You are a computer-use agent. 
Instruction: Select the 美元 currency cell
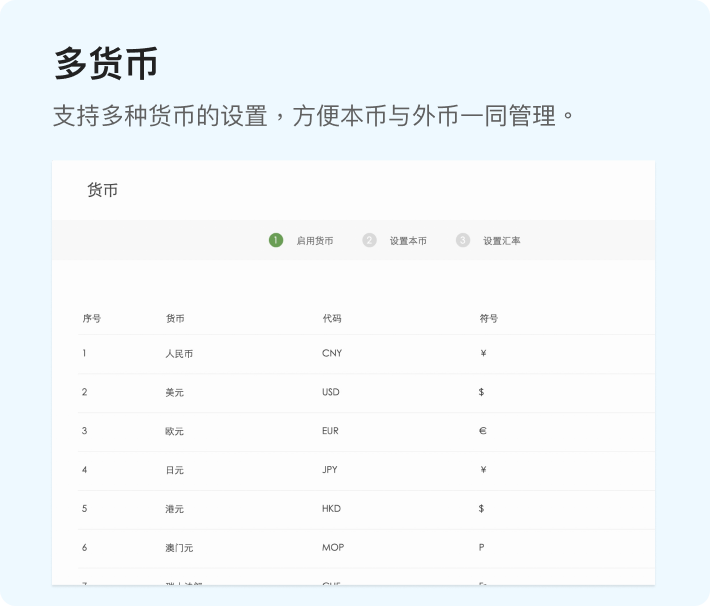174,393
